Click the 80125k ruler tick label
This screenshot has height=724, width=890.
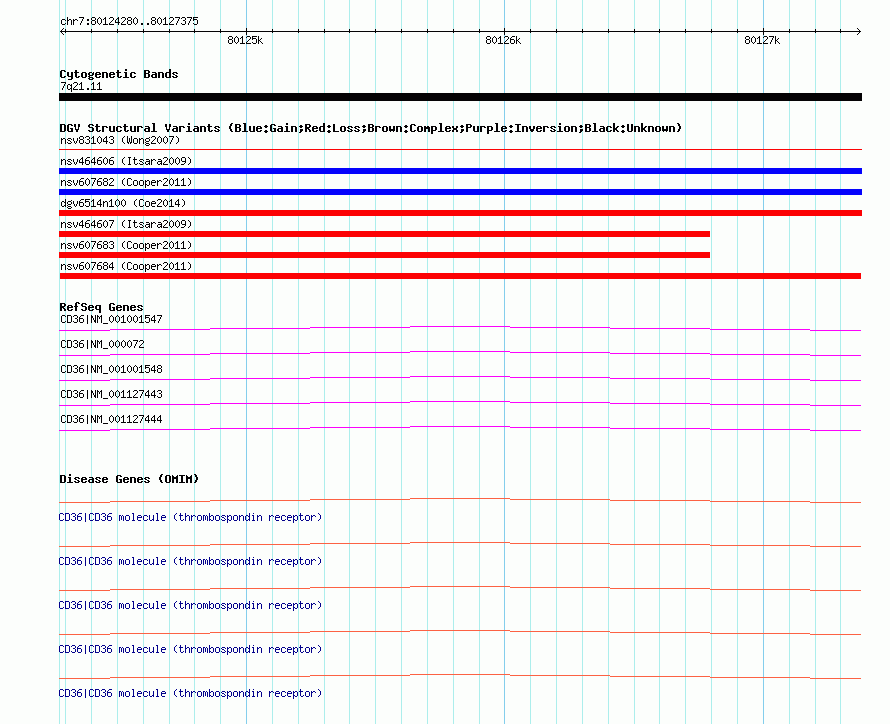[x=245, y=40]
